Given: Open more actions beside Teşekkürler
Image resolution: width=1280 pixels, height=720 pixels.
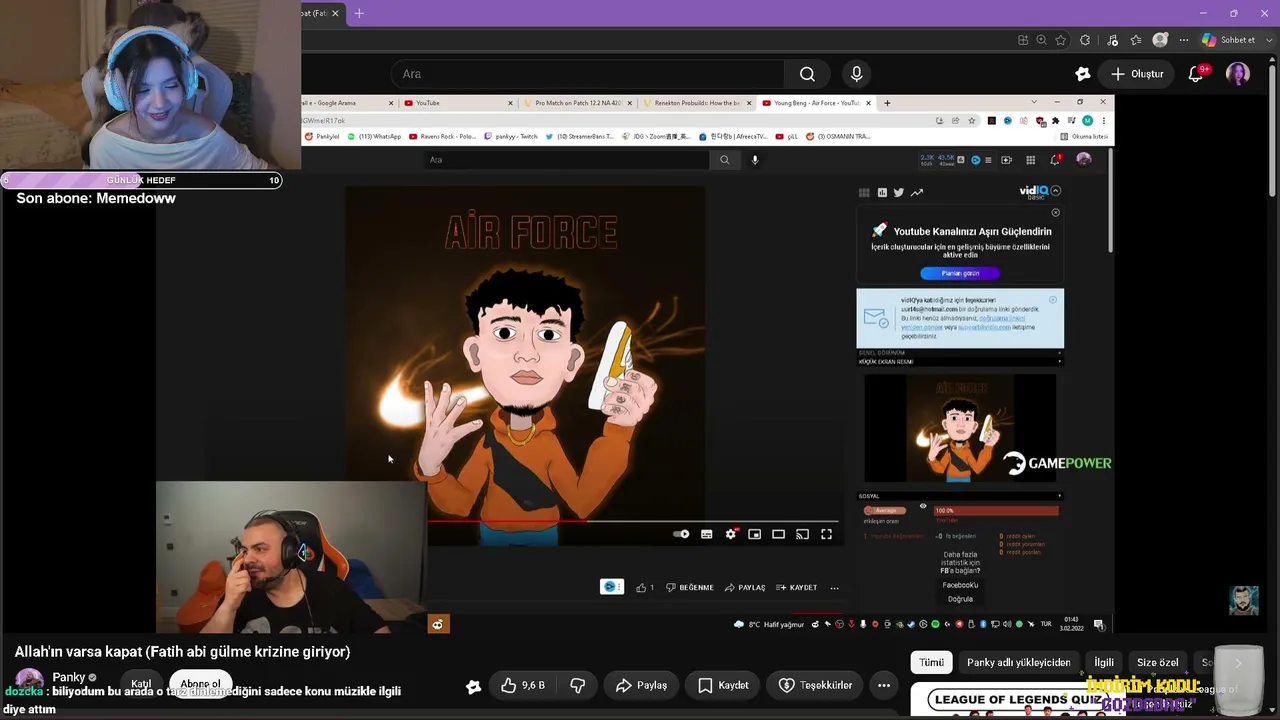Looking at the screenshot, I should 884,685.
